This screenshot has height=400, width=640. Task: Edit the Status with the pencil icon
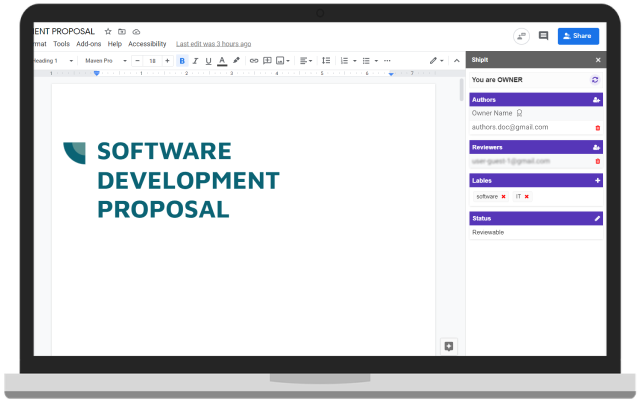tap(597, 218)
